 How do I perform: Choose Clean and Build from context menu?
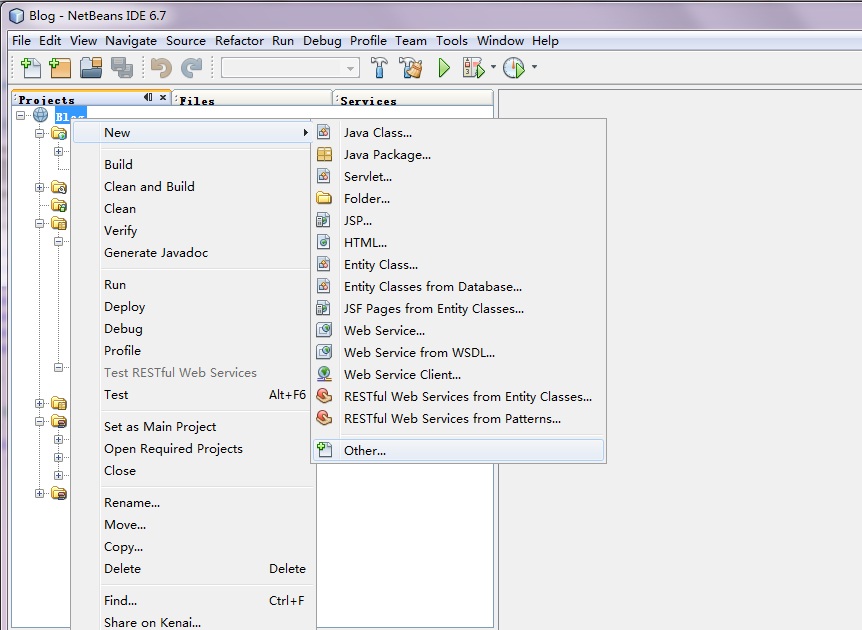pos(149,187)
